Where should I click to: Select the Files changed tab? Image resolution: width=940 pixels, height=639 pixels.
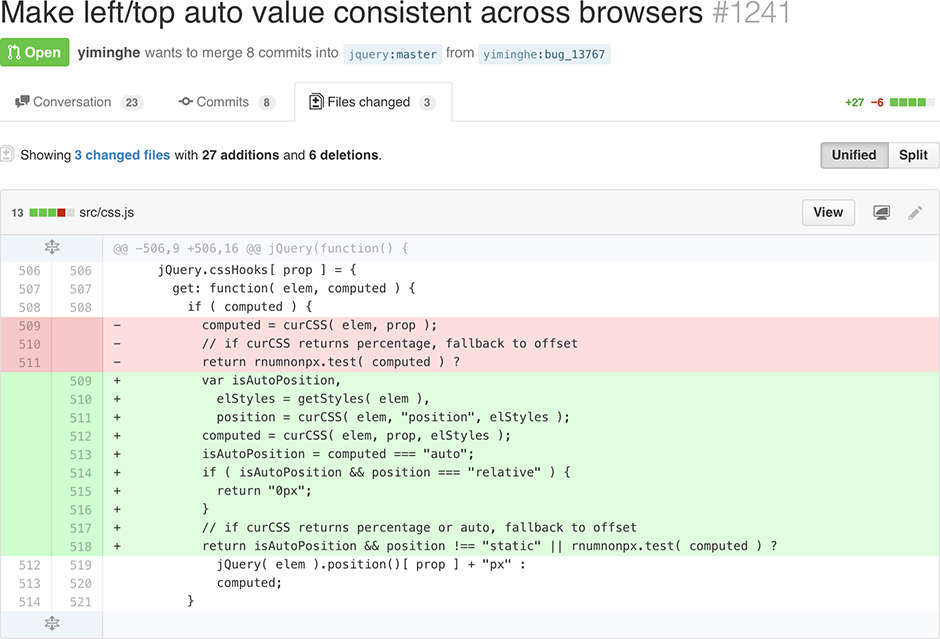point(373,102)
